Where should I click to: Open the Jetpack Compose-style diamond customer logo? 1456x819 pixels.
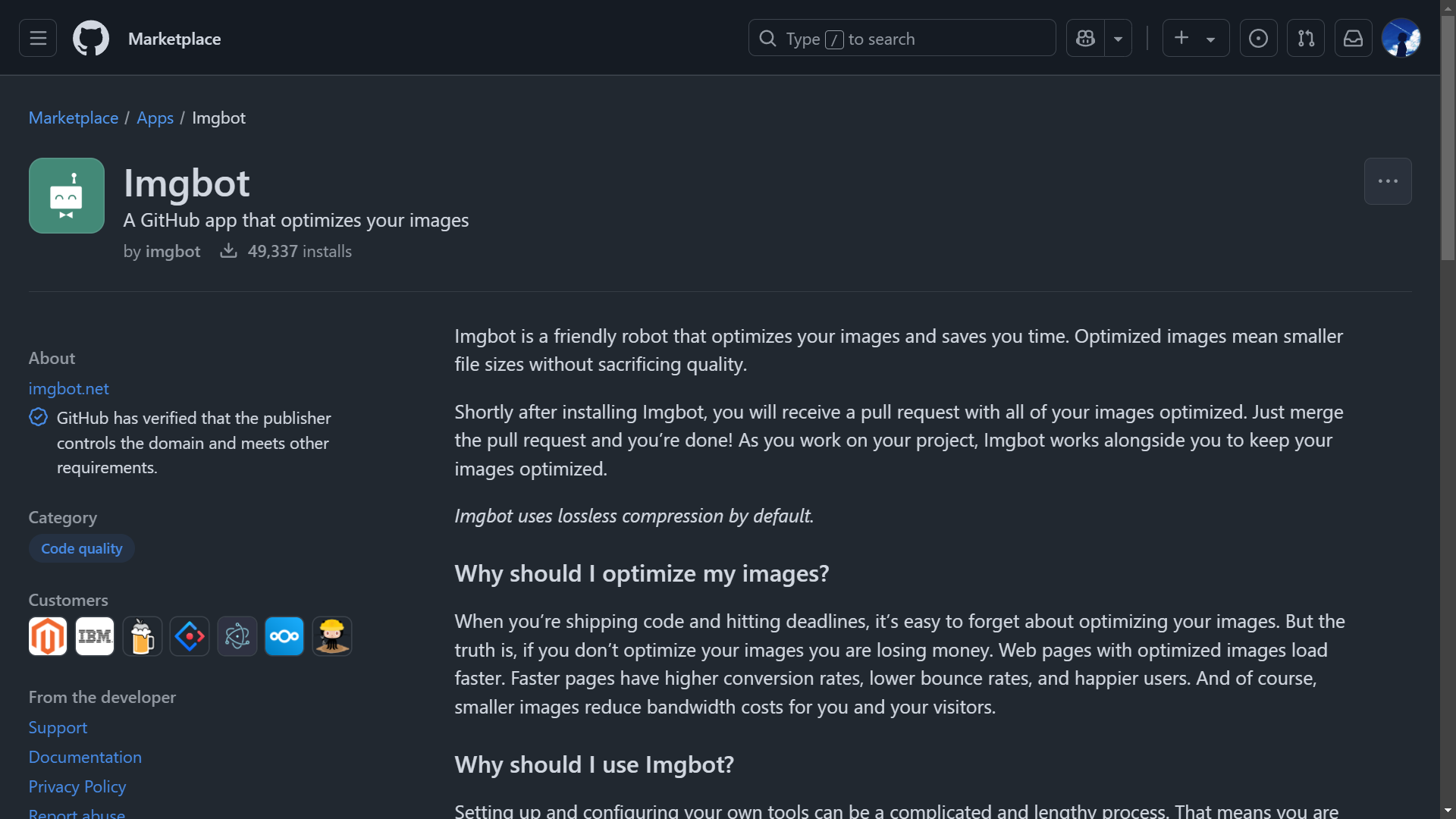190,636
